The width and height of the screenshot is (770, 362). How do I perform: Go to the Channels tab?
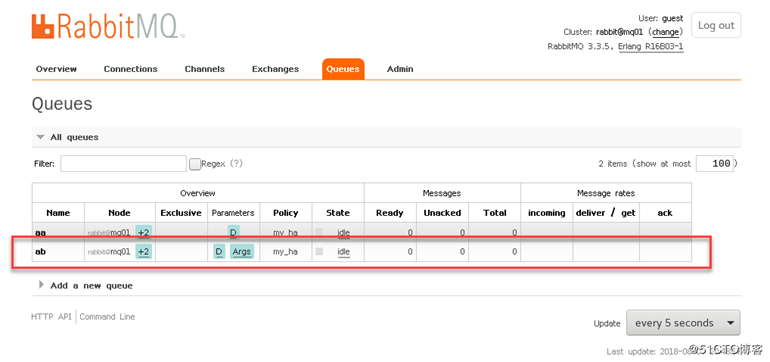tap(205, 69)
